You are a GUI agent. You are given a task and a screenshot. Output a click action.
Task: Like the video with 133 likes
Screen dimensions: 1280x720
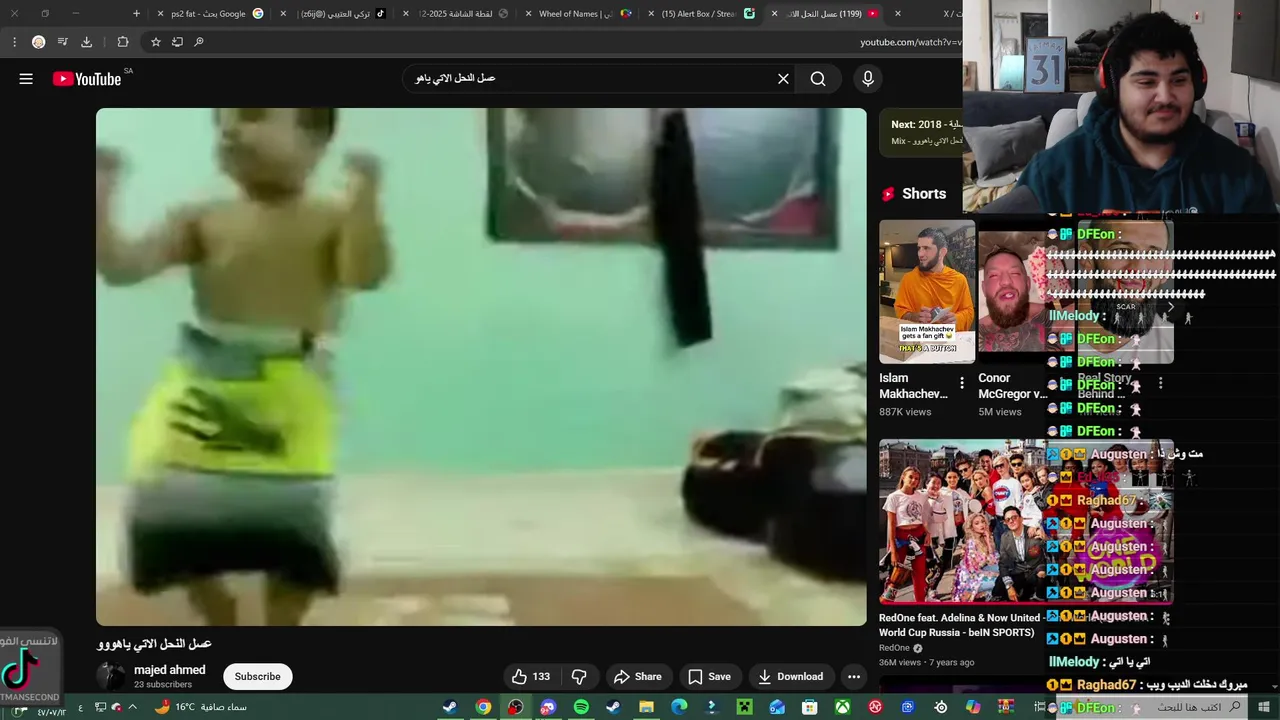pyautogui.click(x=531, y=677)
